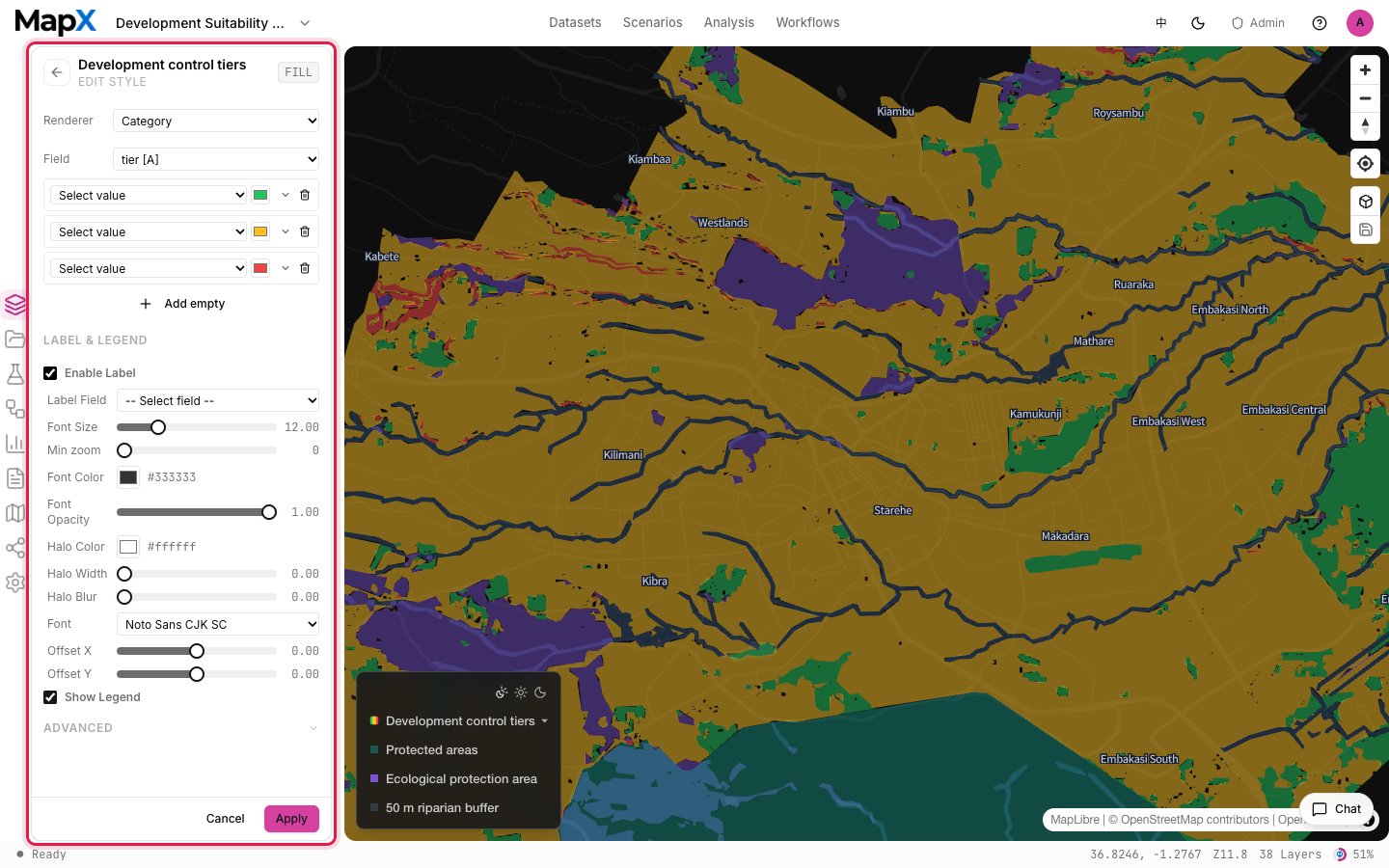
Task: Click green category color swatch
Action: pos(260,195)
